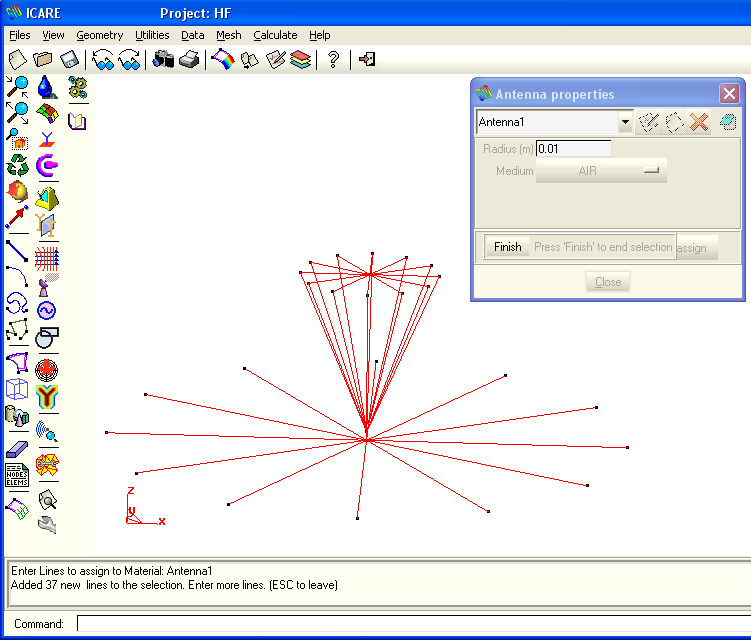Click the Zoom frame icon with house

(x=17, y=138)
